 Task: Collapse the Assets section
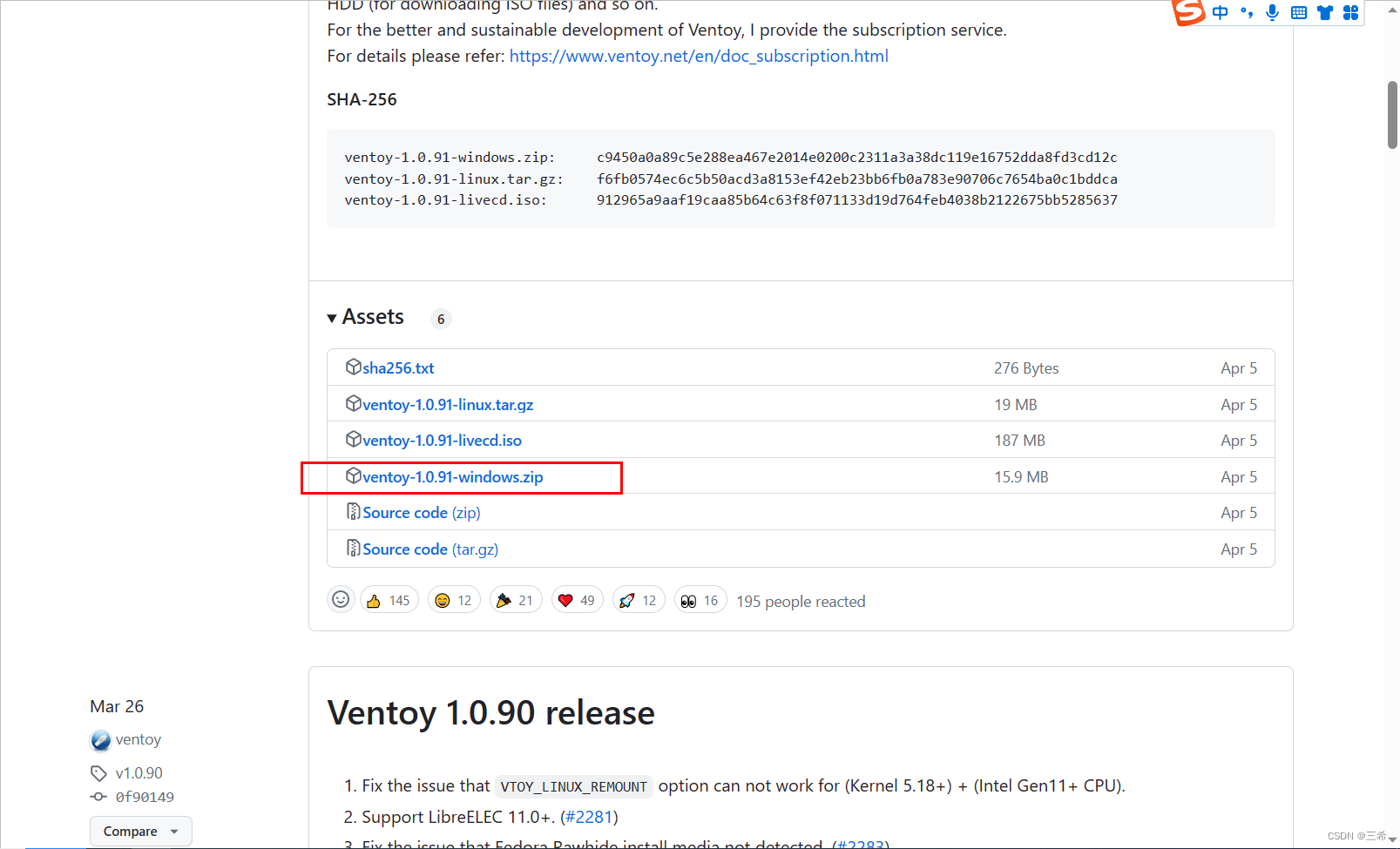pyautogui.click(x=366, y=317)
